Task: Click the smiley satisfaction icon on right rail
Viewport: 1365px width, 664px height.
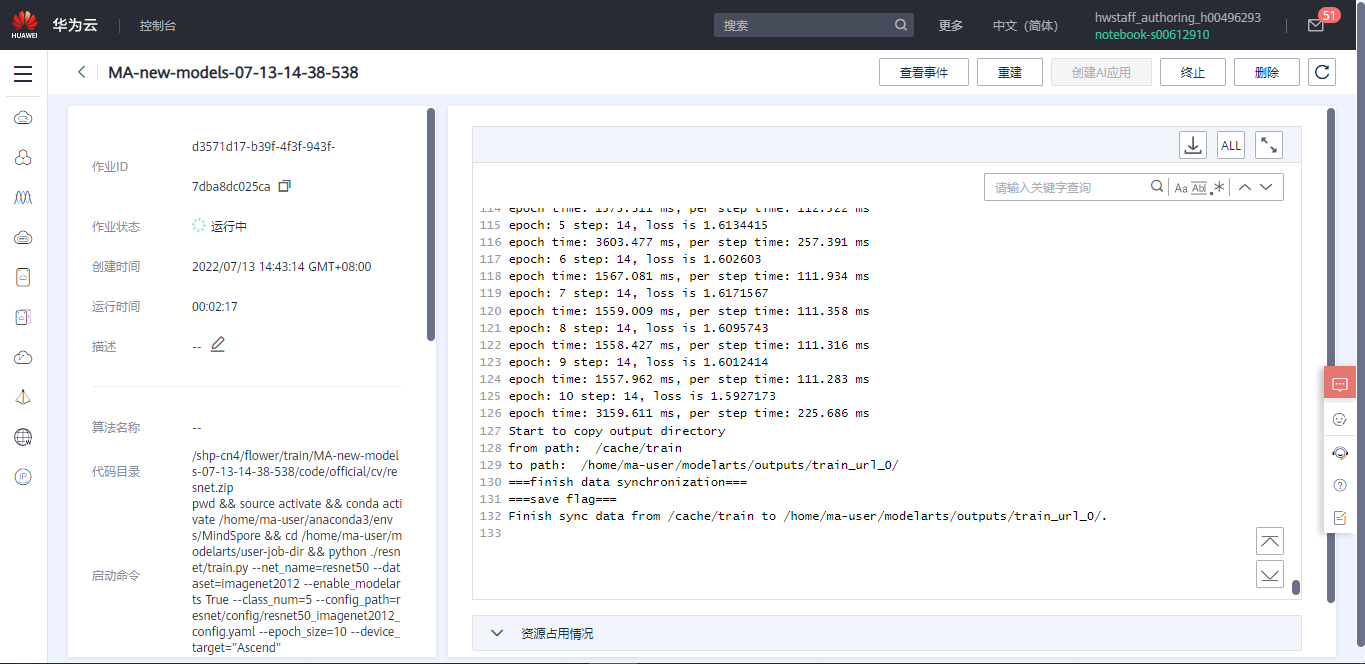Action: [x=1340, y=420]
